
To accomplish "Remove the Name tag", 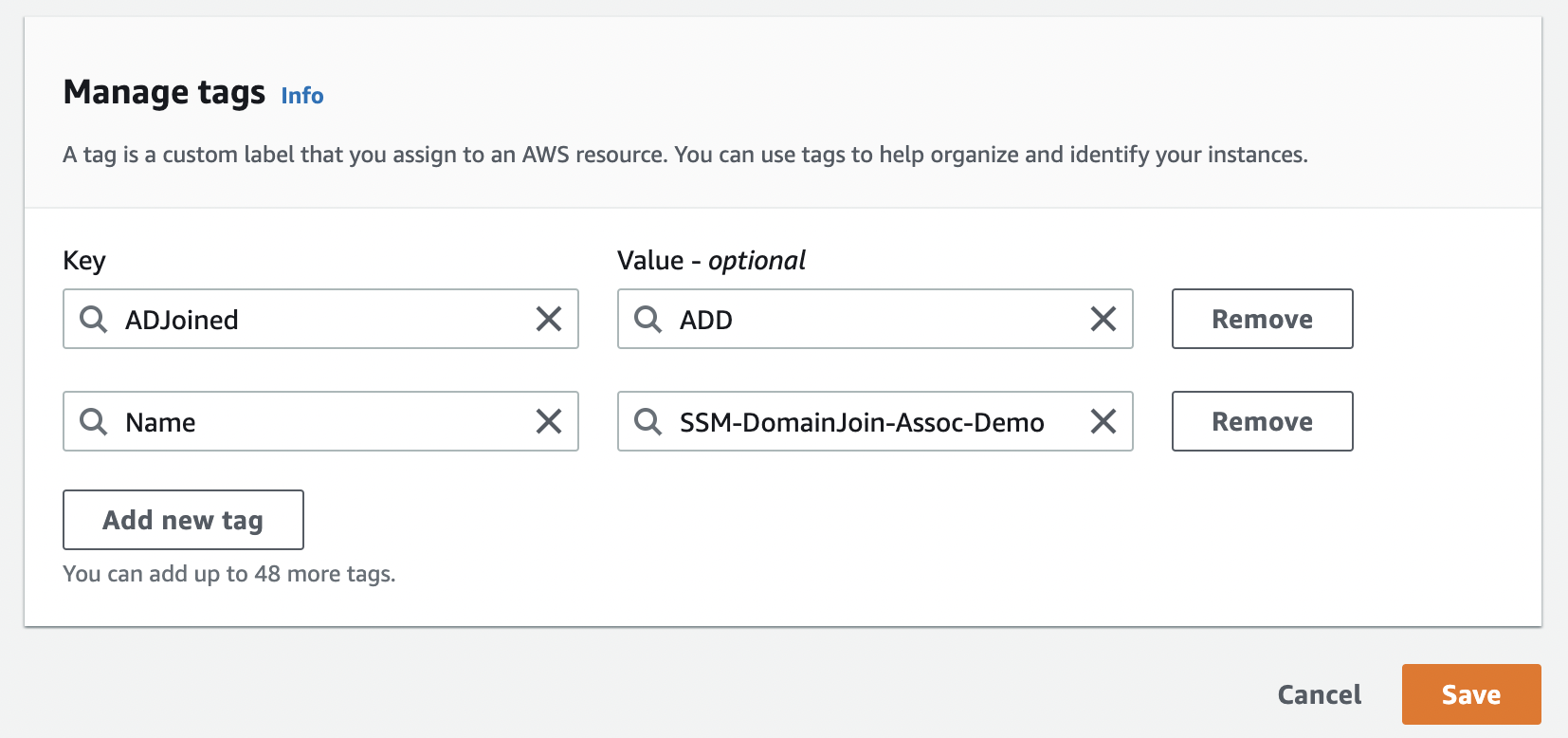I will [x=1262, y=422].
